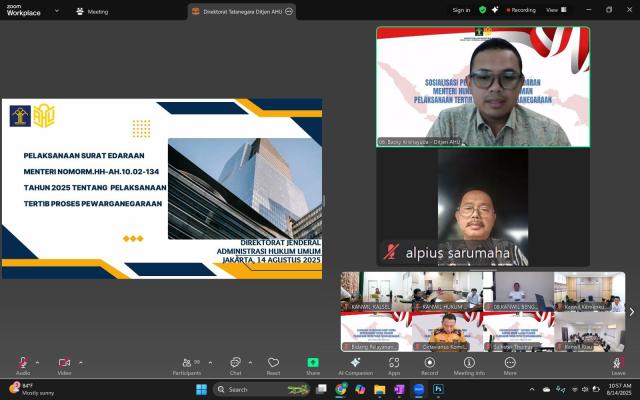640x400 pixels.
Task: Open the Participants panel
Action: [186, 364]
